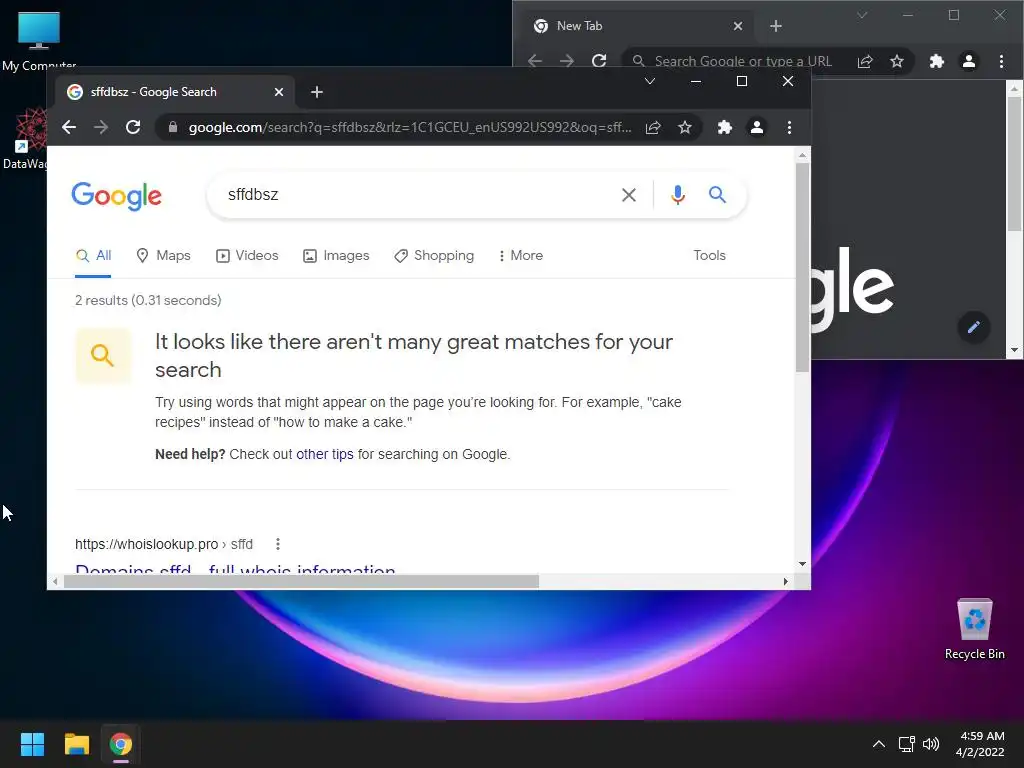Open profile icon in the New Tab window
Viewport: 1024px width, 768px height.
coord(969,61)
